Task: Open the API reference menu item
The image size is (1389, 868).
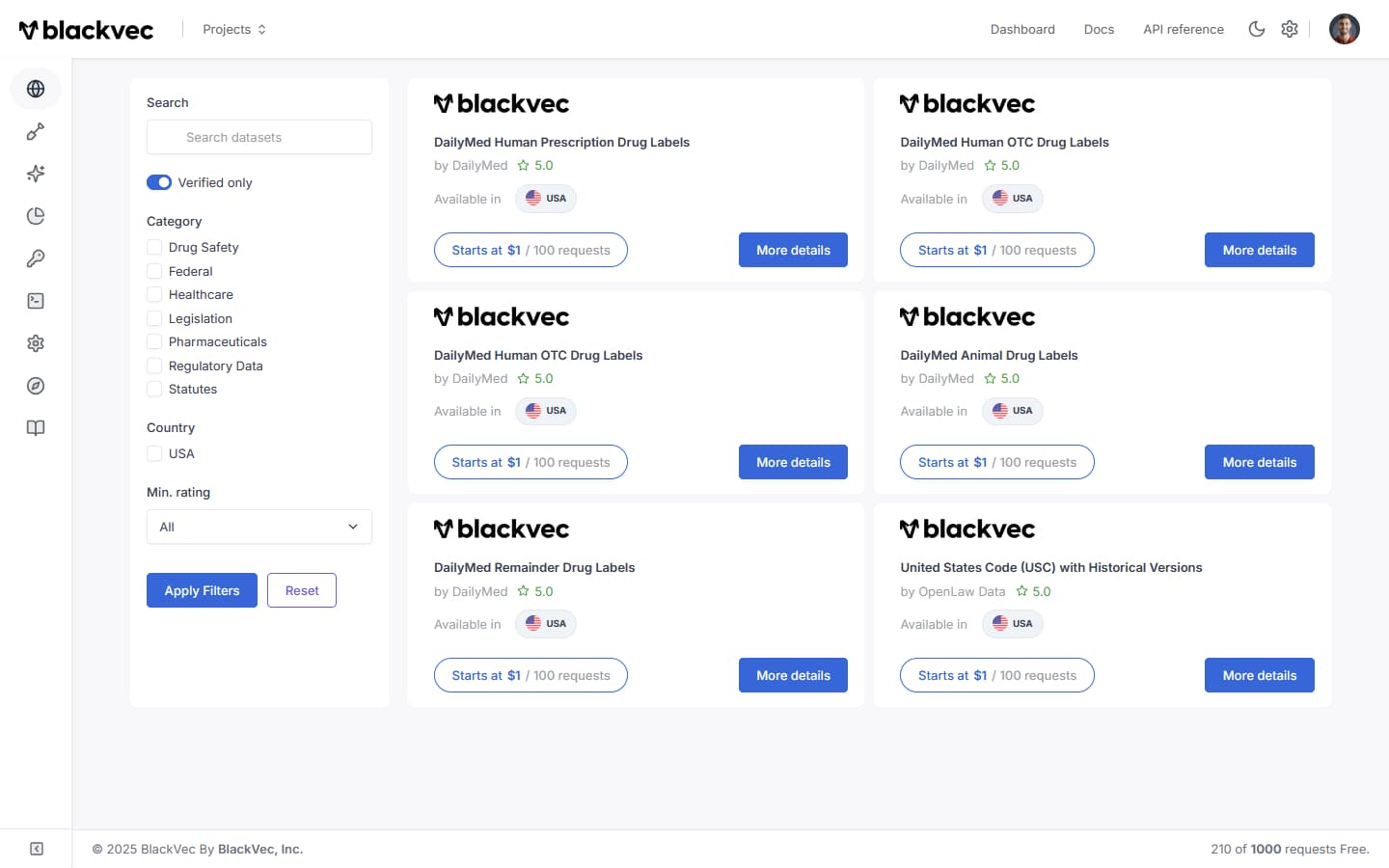Action: coord(1184,29)
